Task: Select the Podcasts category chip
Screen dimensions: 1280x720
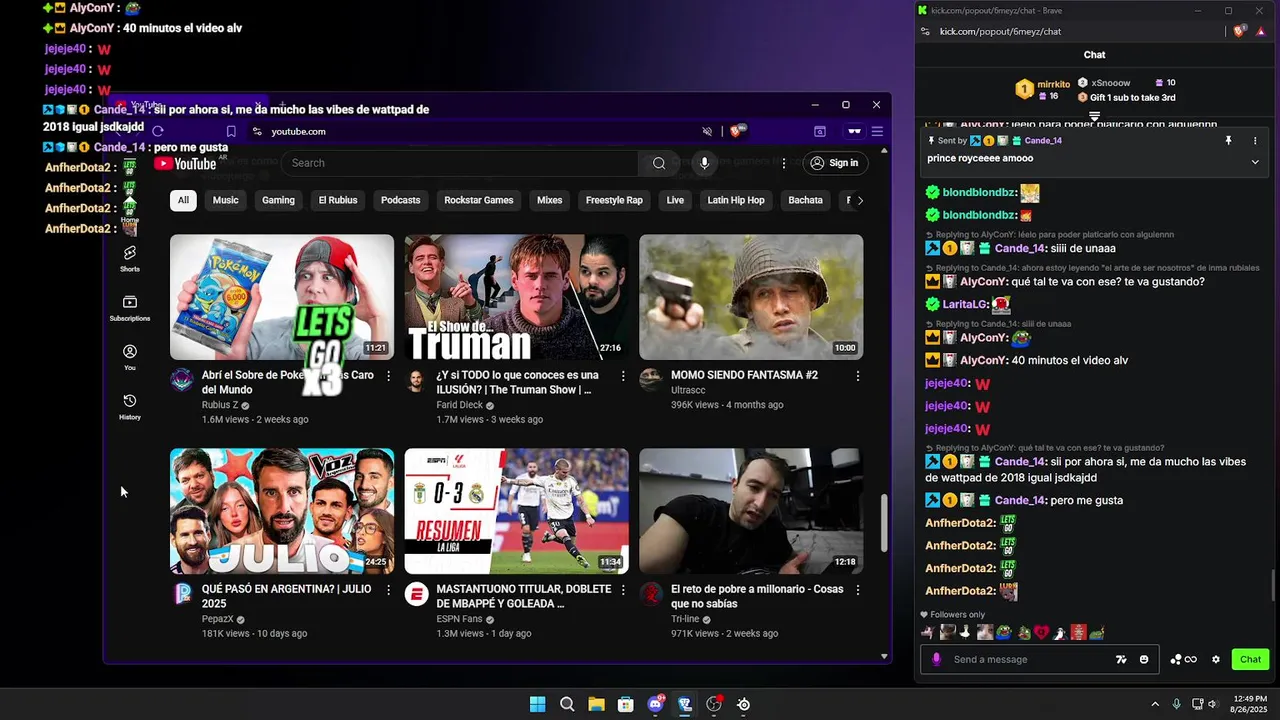Action: click(x=400, y=200)
